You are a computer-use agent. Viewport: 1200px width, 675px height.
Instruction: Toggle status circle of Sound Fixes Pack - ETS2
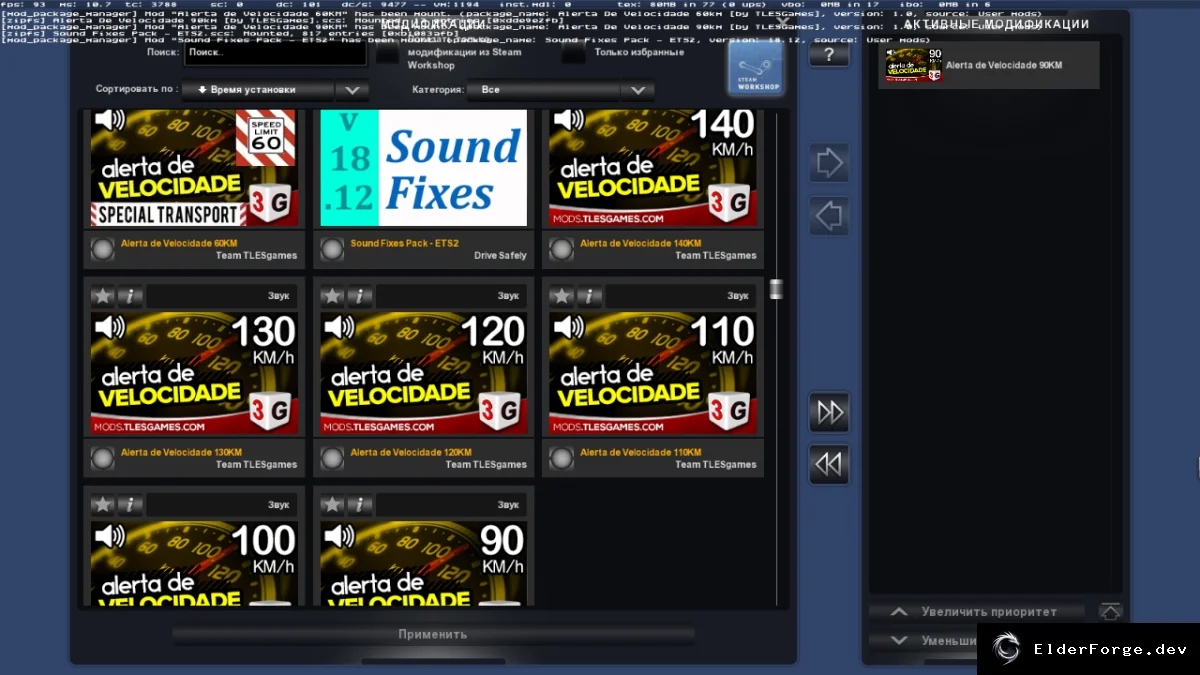332,249
